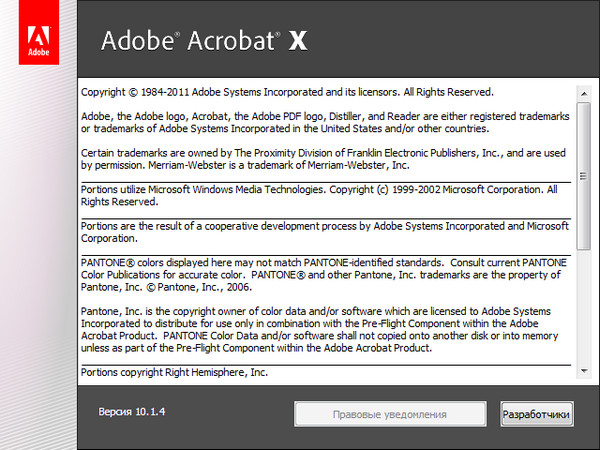Click empty scrollbar track below the thumb
This screenshot has height=450, width=600.
click(582, 310)
